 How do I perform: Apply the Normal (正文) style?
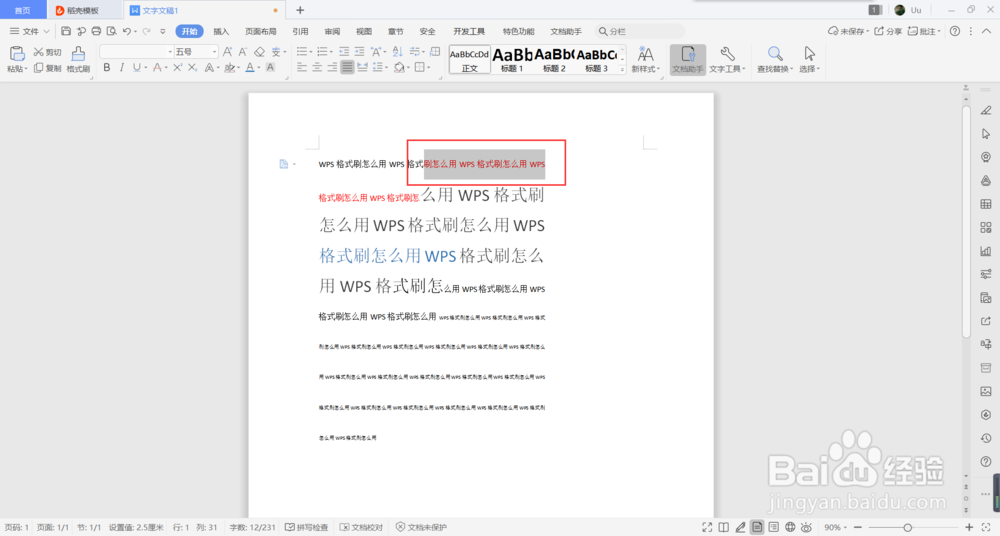[469, 59]
